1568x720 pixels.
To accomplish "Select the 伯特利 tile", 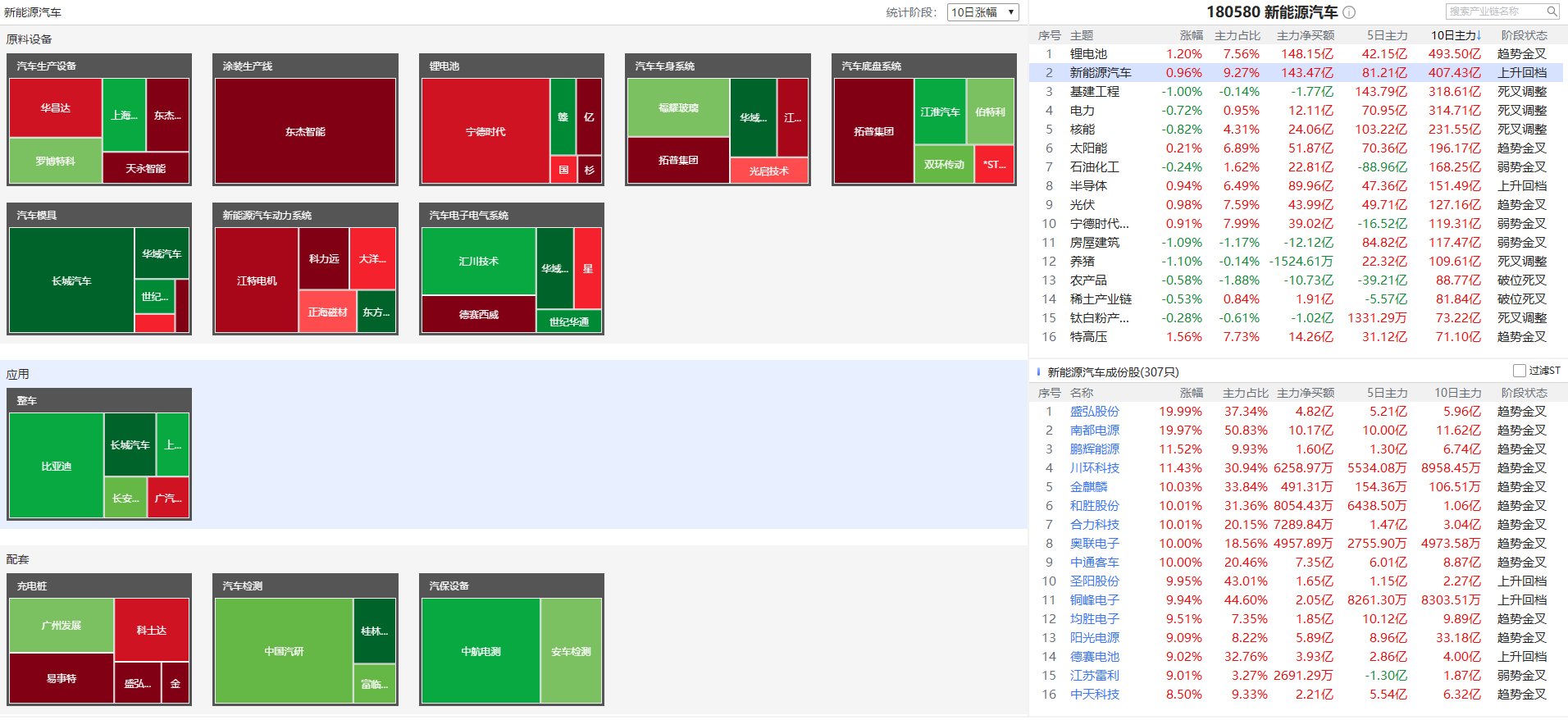I will pos(990,112).
